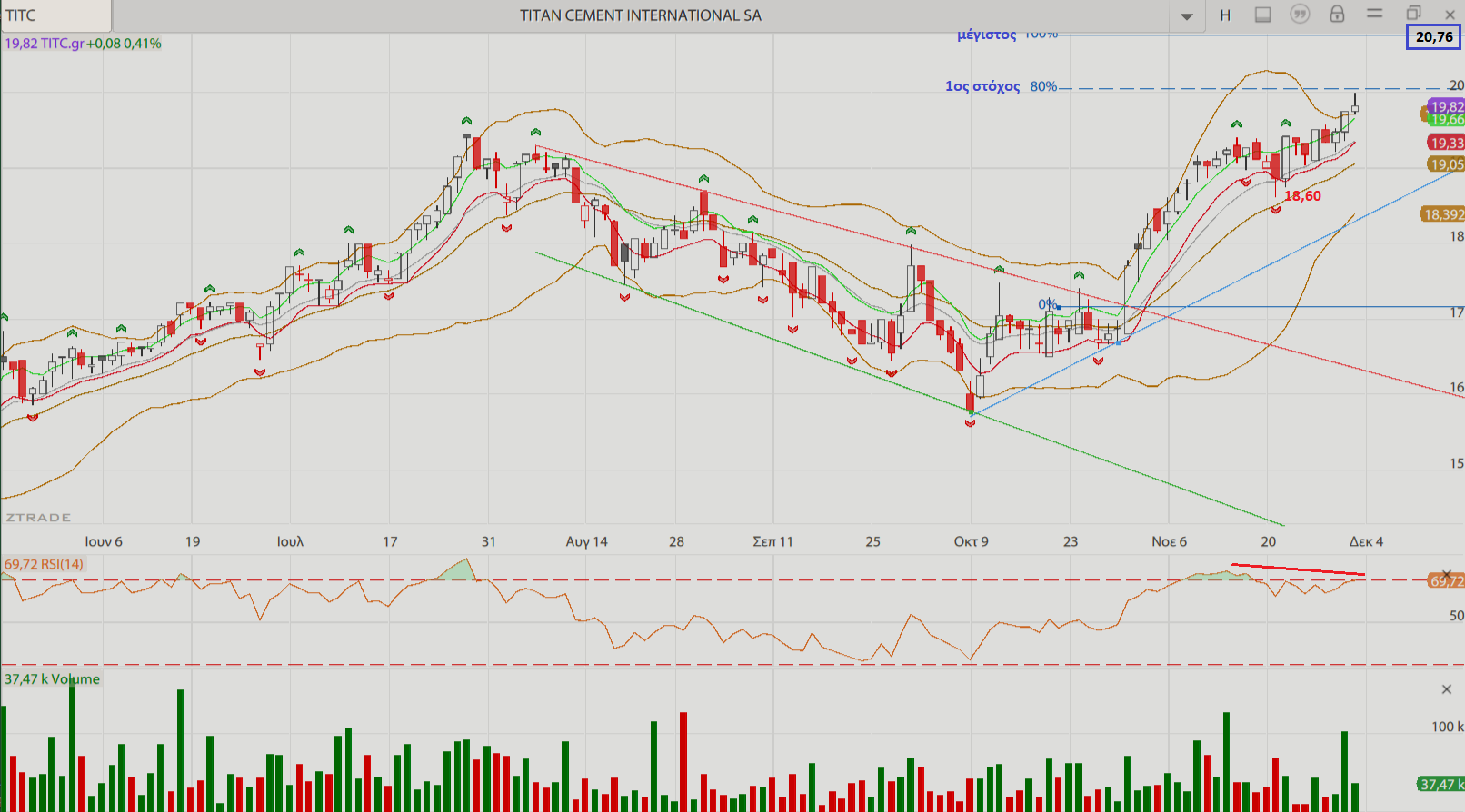Open the comments speech-bubble icon
Viewport: 1465px width, 812px height.
coord(1301,14)
